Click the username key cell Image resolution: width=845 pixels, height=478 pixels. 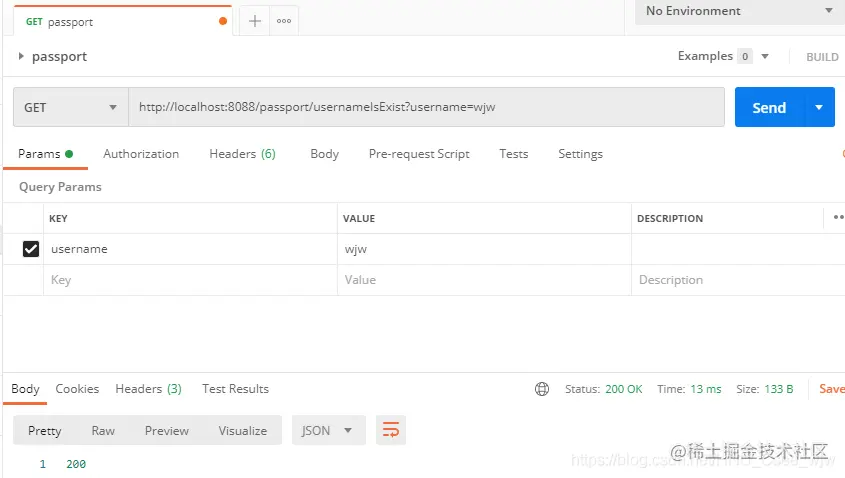(x=190, y=249)
